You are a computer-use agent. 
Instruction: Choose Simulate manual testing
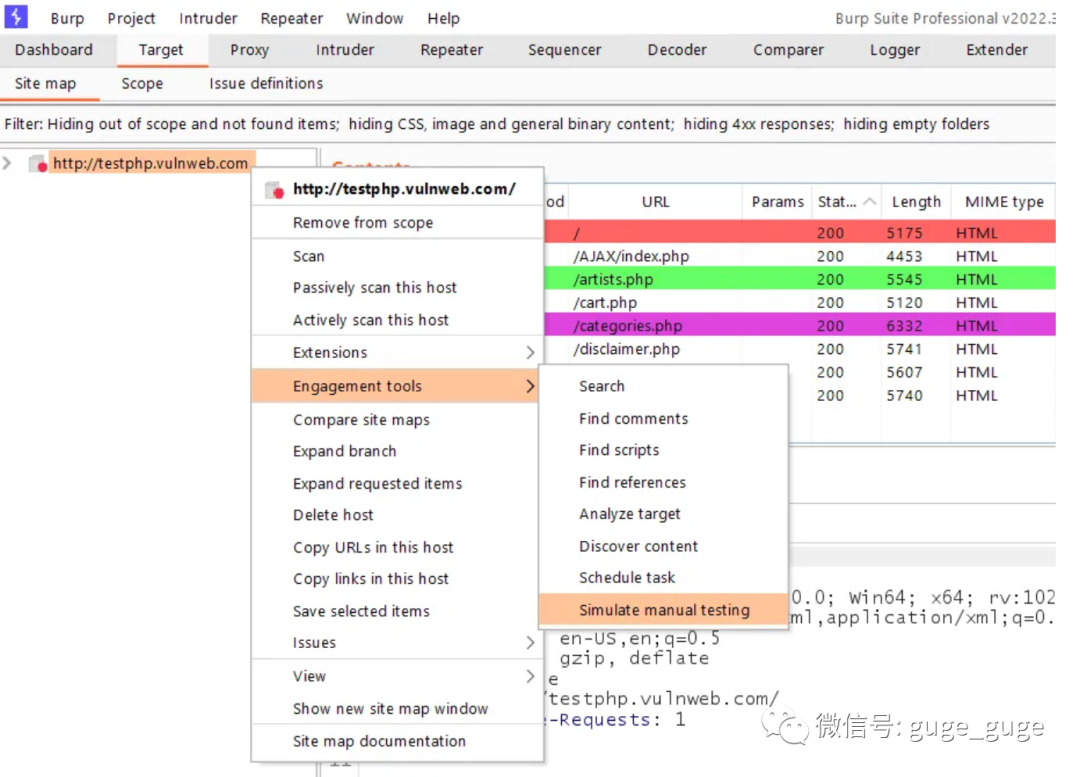point(663,610)
